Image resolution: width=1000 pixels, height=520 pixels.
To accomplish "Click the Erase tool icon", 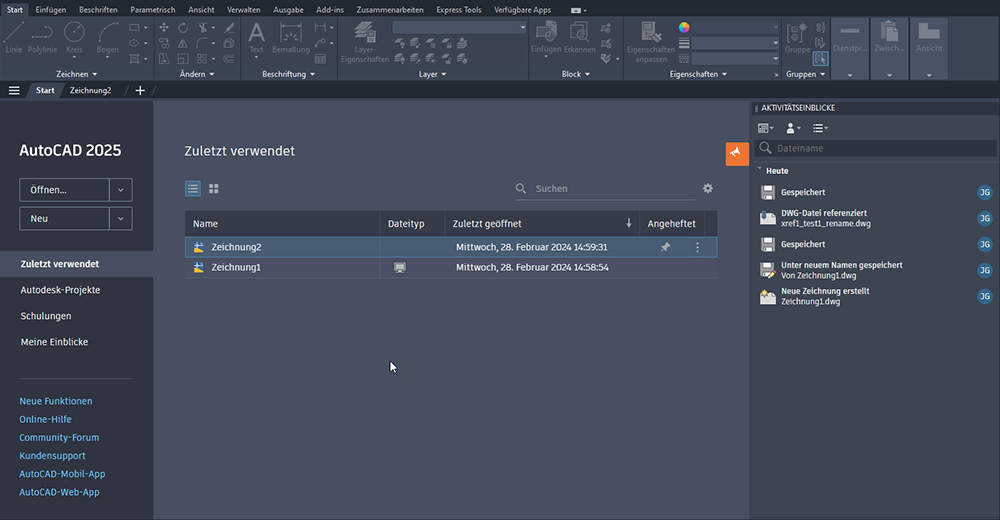I will coord(228,27).
